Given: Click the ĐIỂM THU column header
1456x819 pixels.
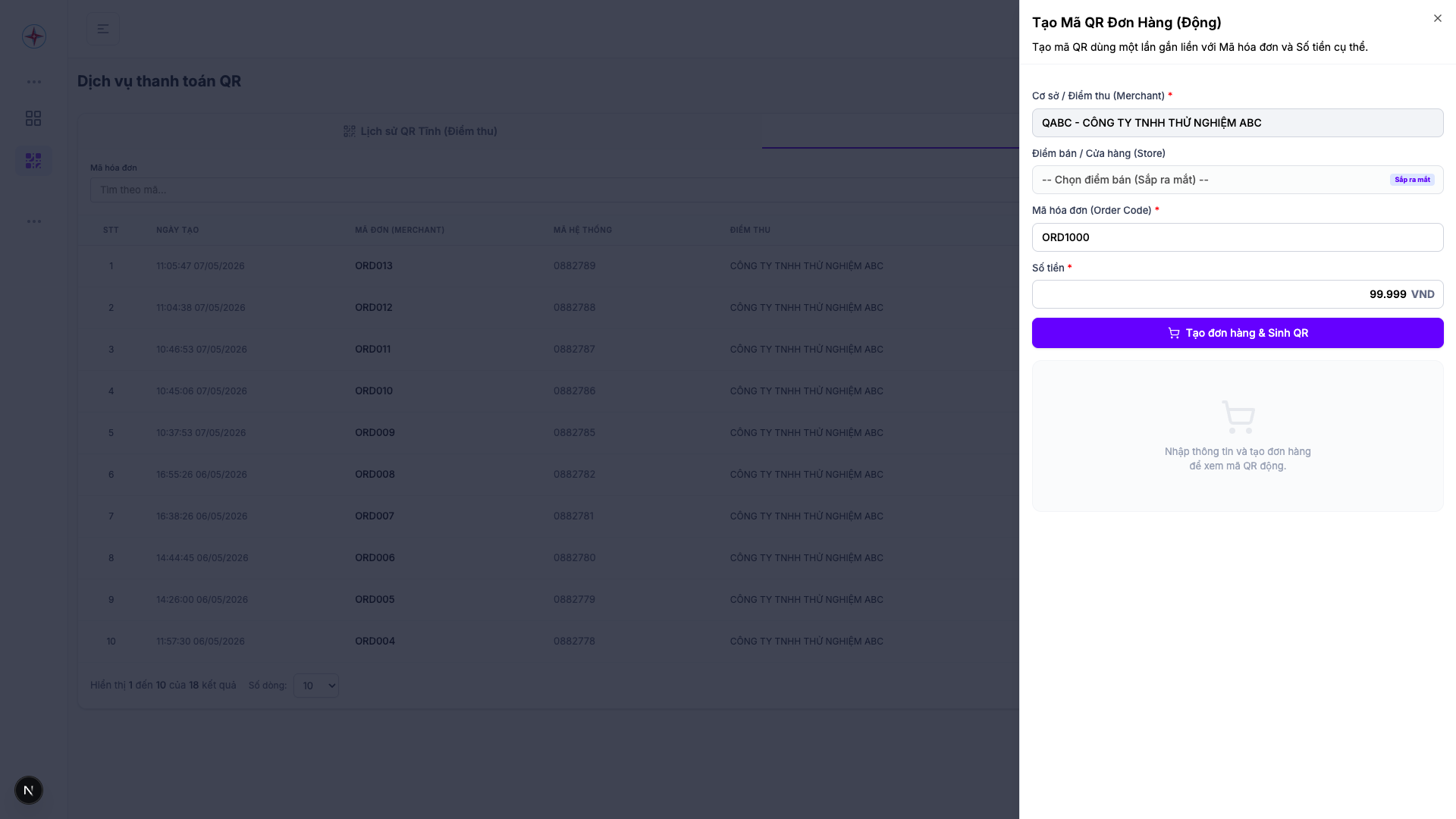Looking at the screenshot, I should tap(750, 230).
